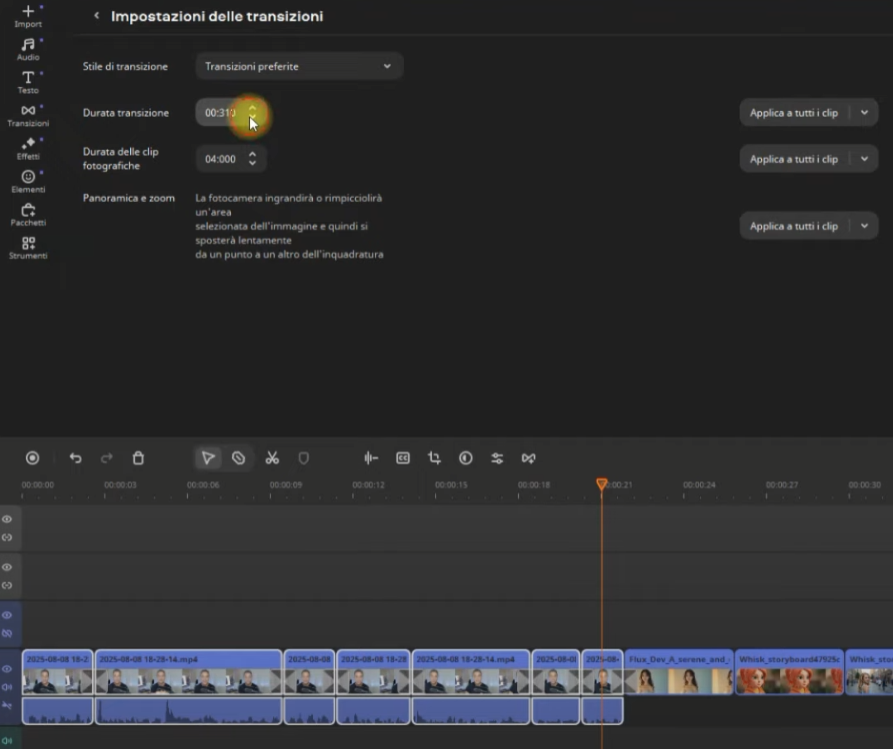Click the 04:000 photo clip duration field

tap(221, 159)
